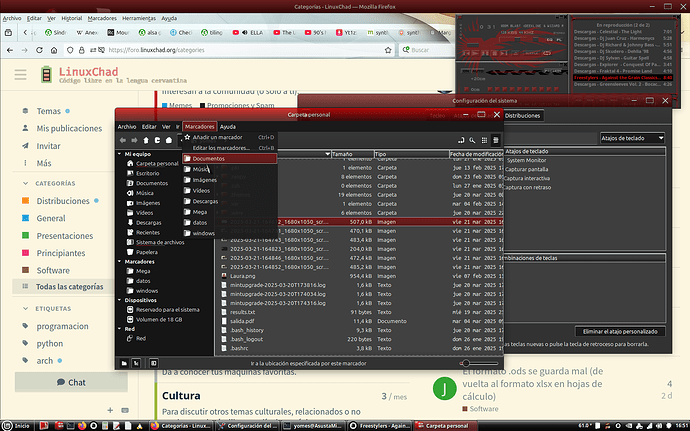Open Ayuda menu in file manager

[228, 126]
